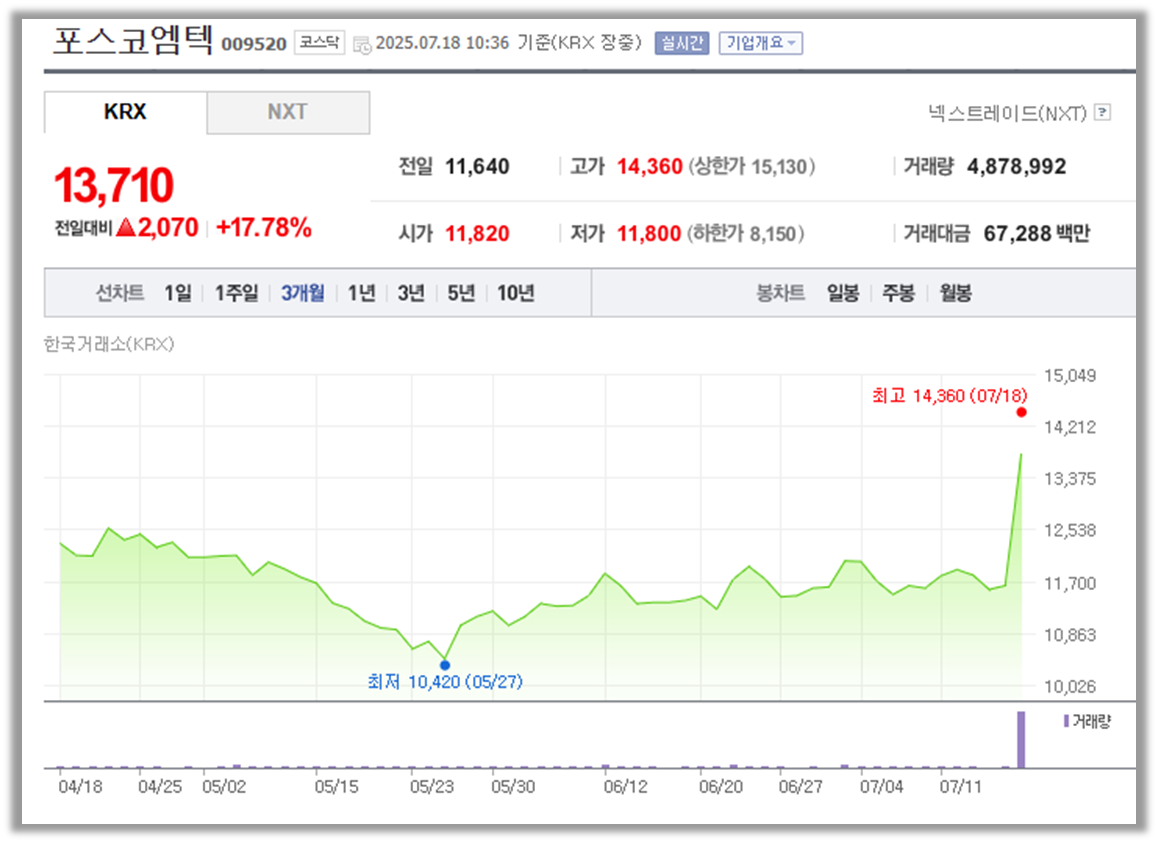The image size is (1158, 843).
Task: Show the 월봉 monthly candle chart
Action: pyautogui.click(x=956, y=293)
